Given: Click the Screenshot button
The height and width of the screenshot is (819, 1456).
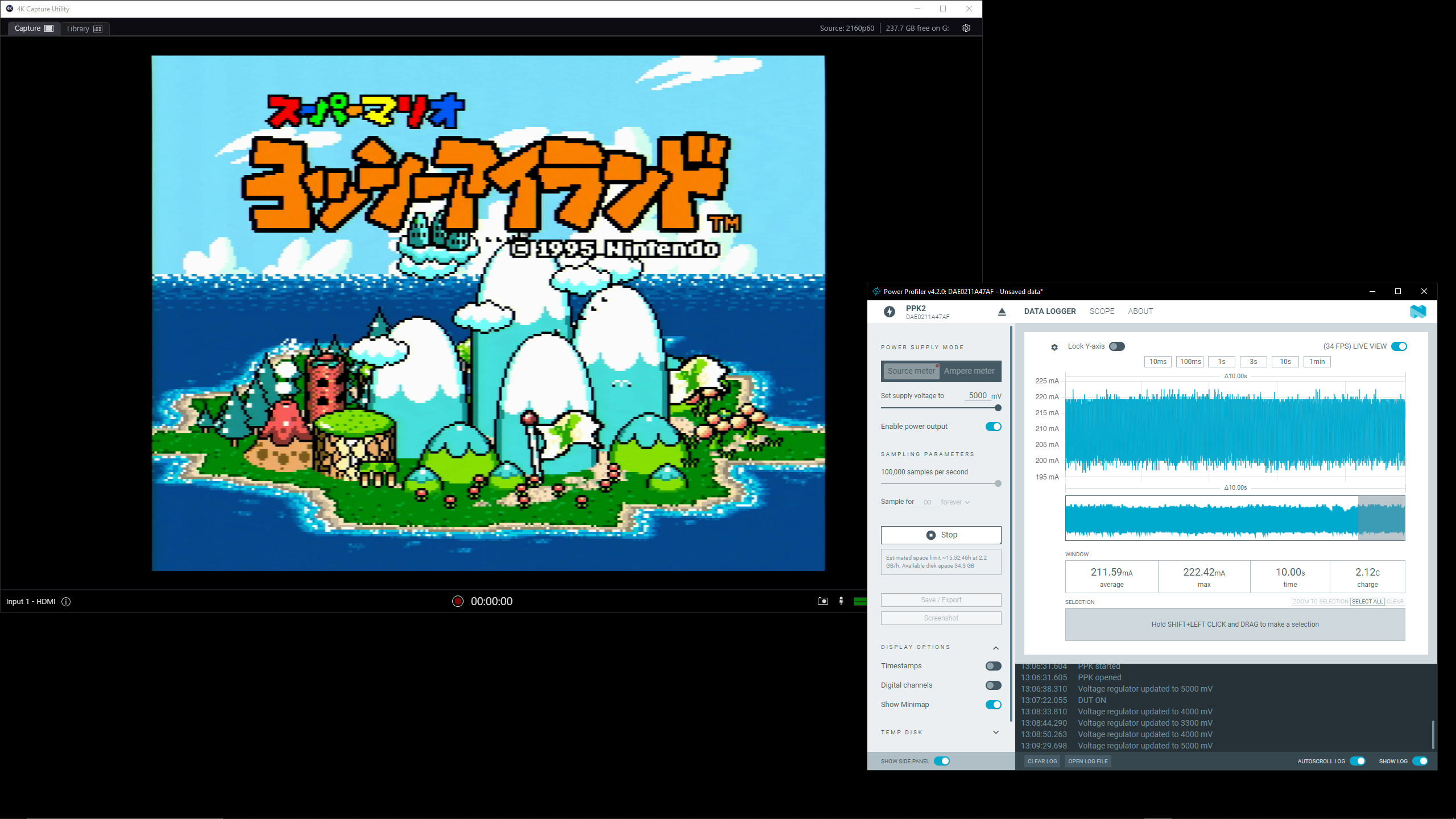Looking at the screenshot, I should tap(941, 618).
